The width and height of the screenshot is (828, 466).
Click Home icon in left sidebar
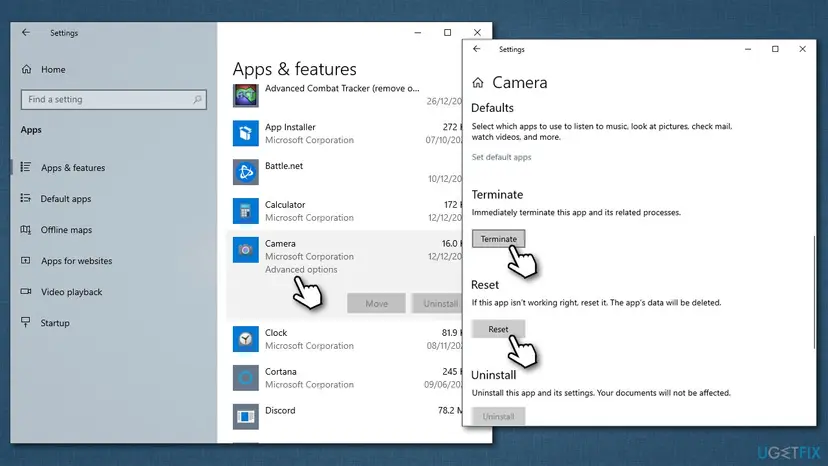[26, 69]
